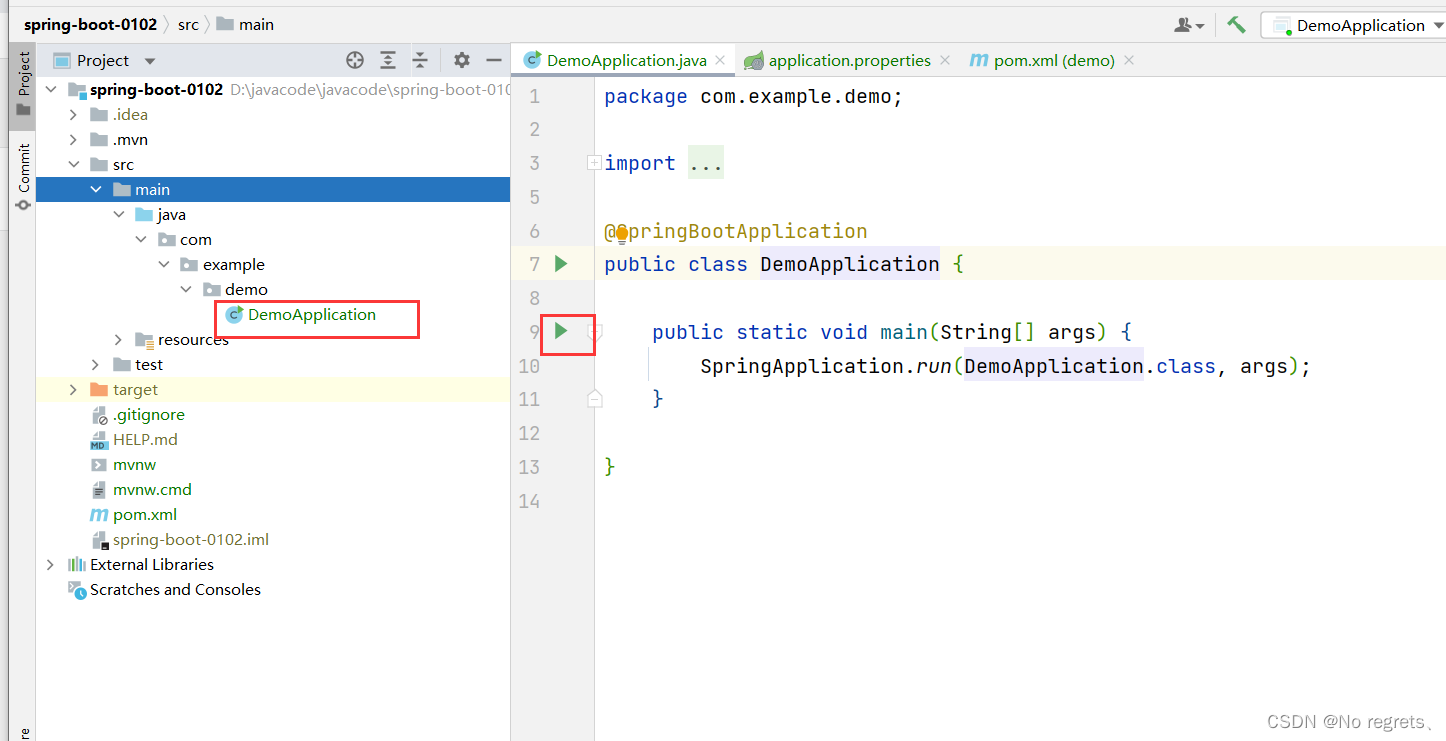Collapse the main folder node
Viewport: 1446px width, 741px height.
[96, 190]
